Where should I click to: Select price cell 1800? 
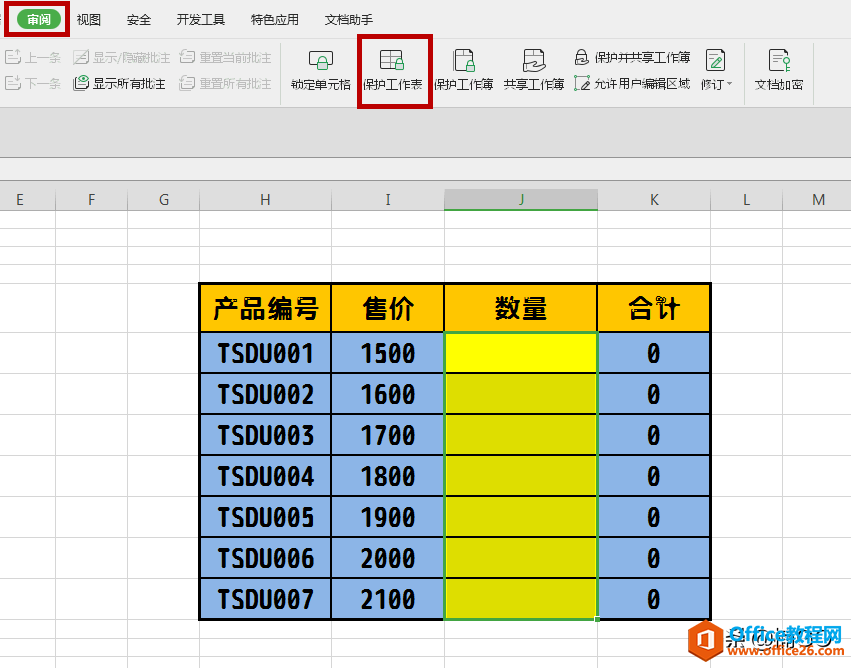tap(388, 476)
